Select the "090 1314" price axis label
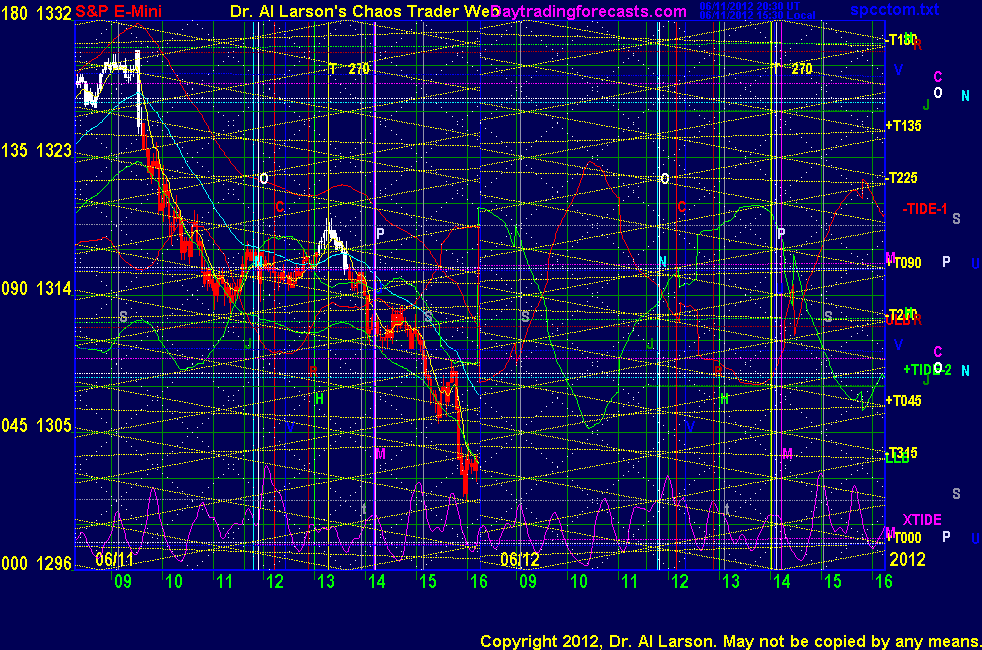Screen dimensions: 982x650 pos(36,288)
